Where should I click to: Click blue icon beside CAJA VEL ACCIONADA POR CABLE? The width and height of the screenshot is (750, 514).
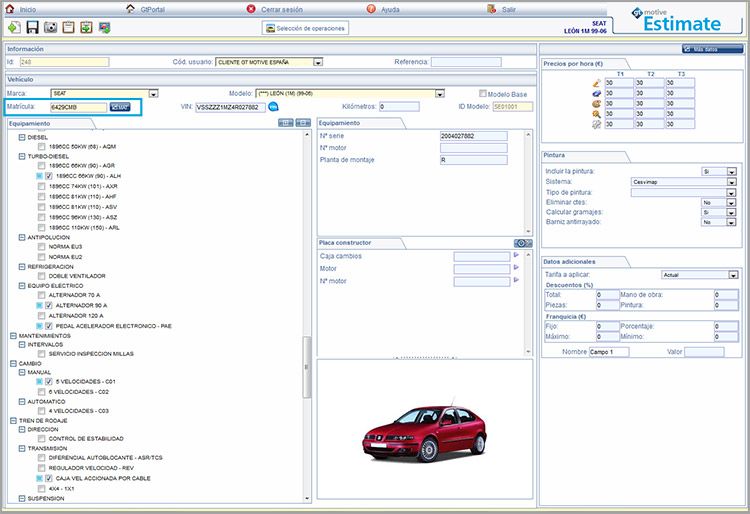(40, 478)
